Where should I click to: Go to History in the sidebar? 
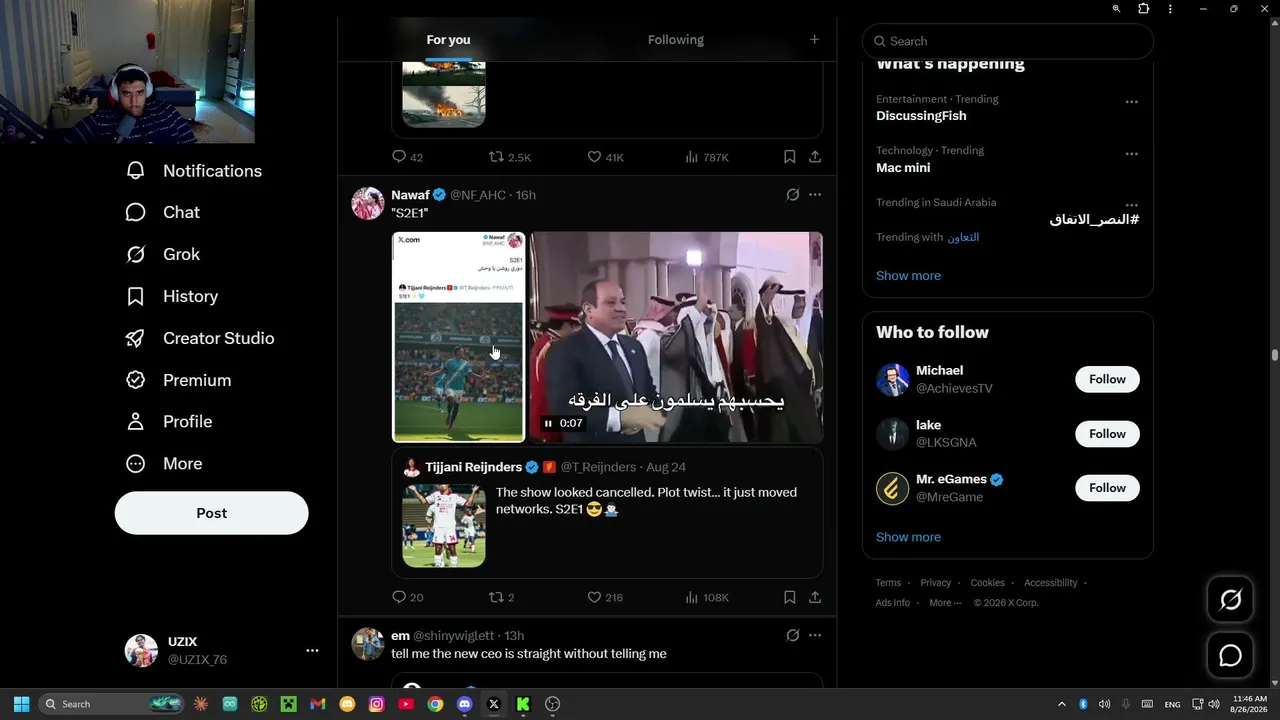point(171,296)
